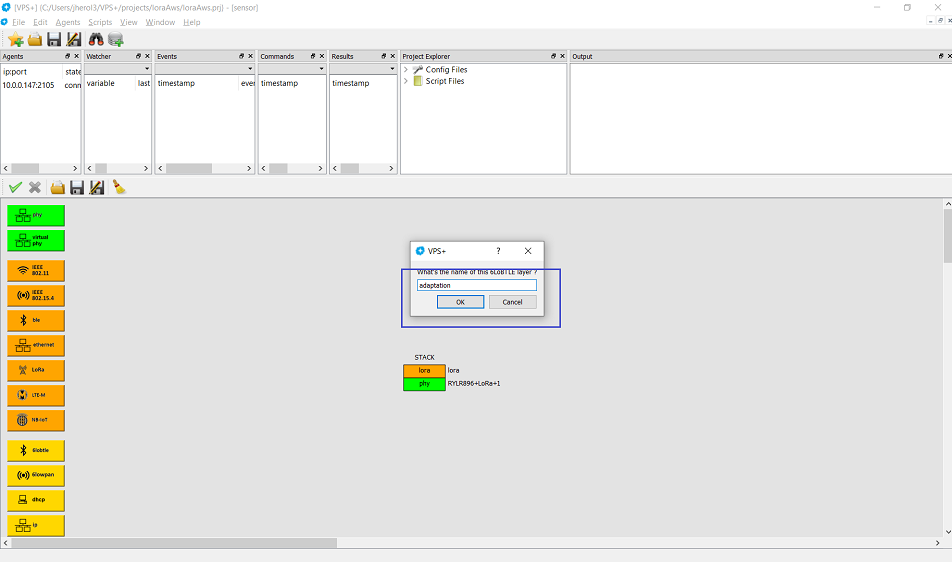
Task: Click the gray X cancel toolbar icon
Action: click(35, 187)
